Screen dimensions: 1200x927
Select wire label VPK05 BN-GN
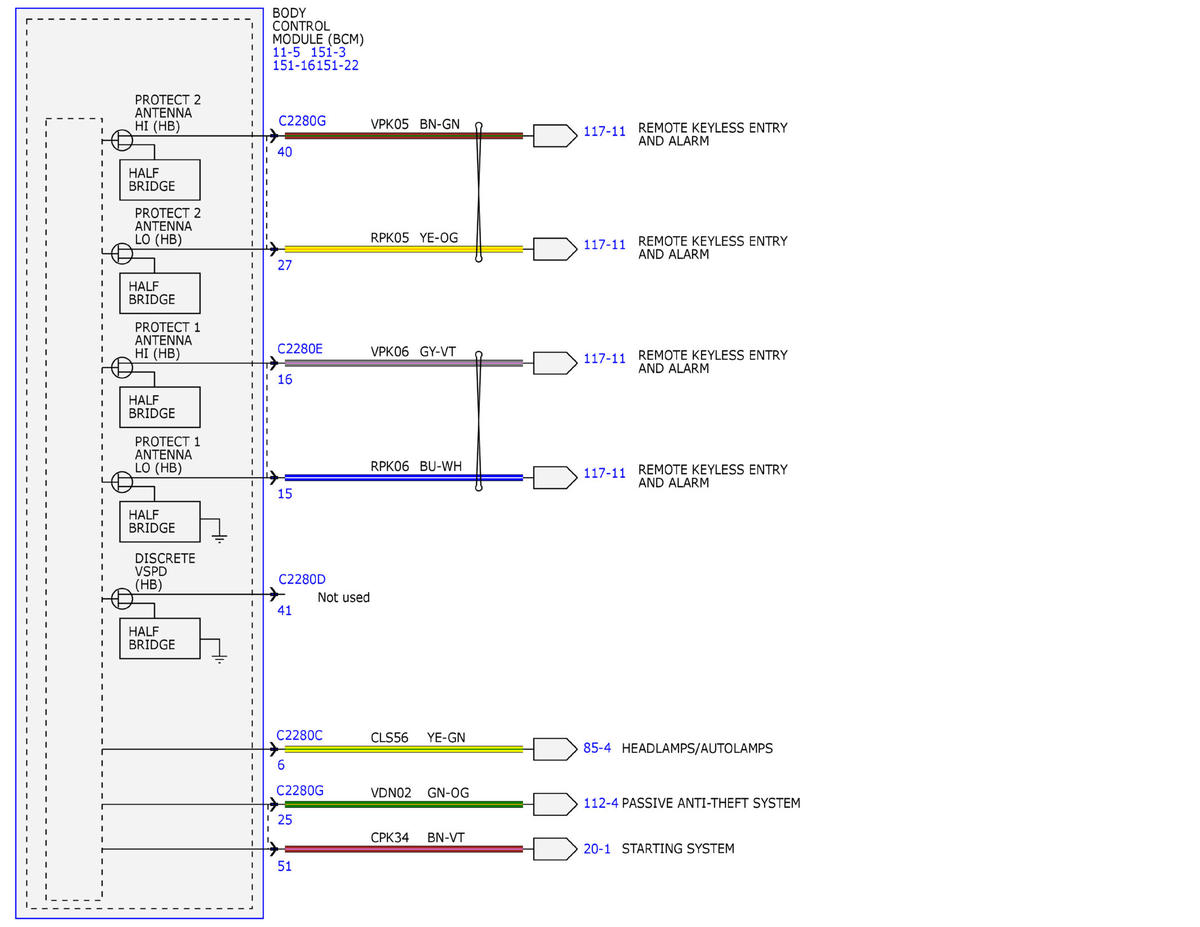[x=415, y=124]
